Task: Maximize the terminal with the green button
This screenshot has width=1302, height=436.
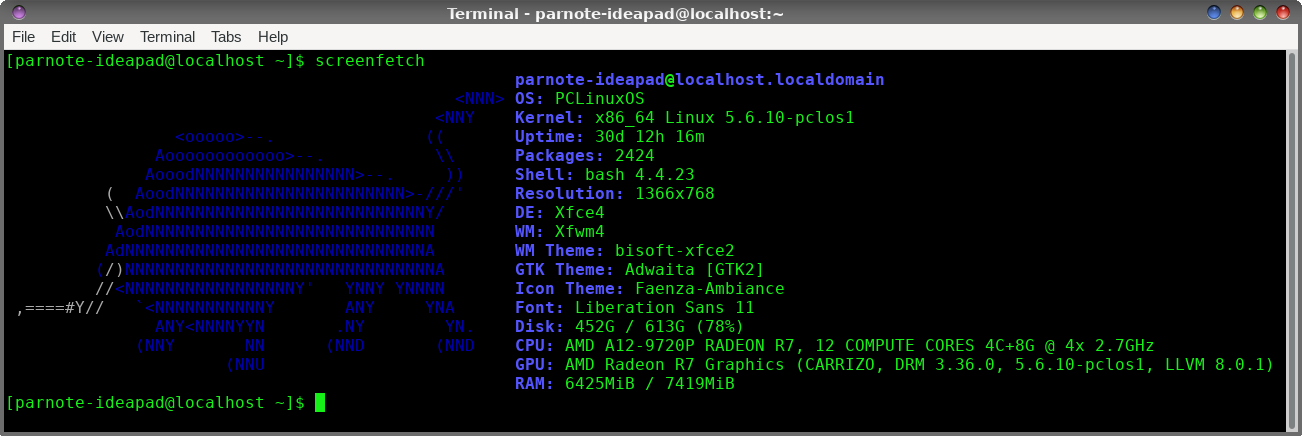Action: pos(1260,13)
